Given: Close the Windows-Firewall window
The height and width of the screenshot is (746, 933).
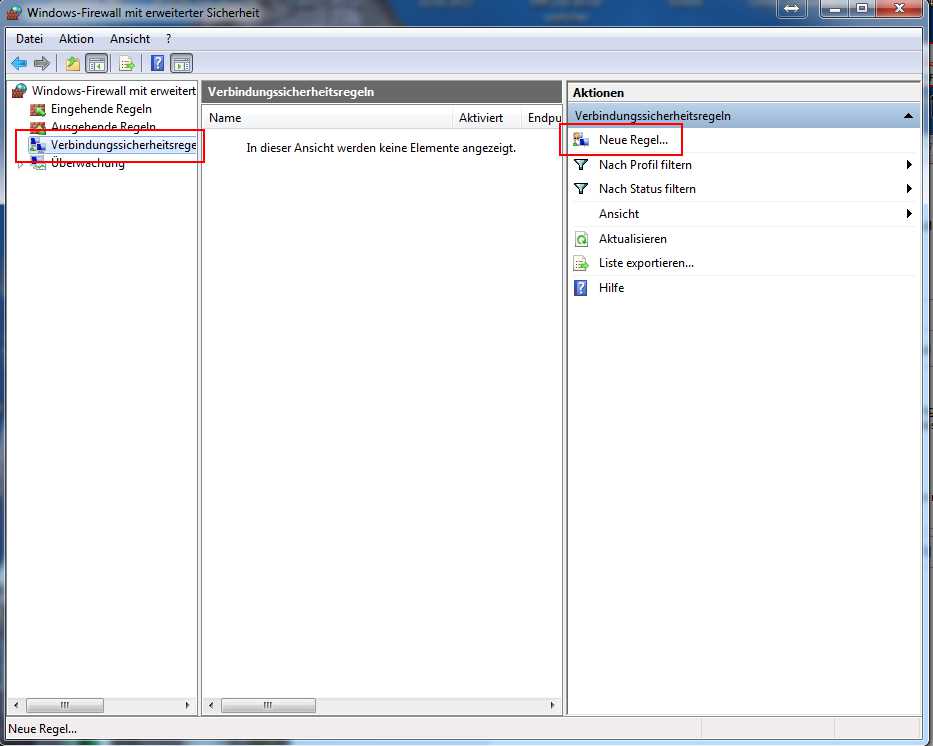Looking at the screenshot, I should click(x=899, y=9).
